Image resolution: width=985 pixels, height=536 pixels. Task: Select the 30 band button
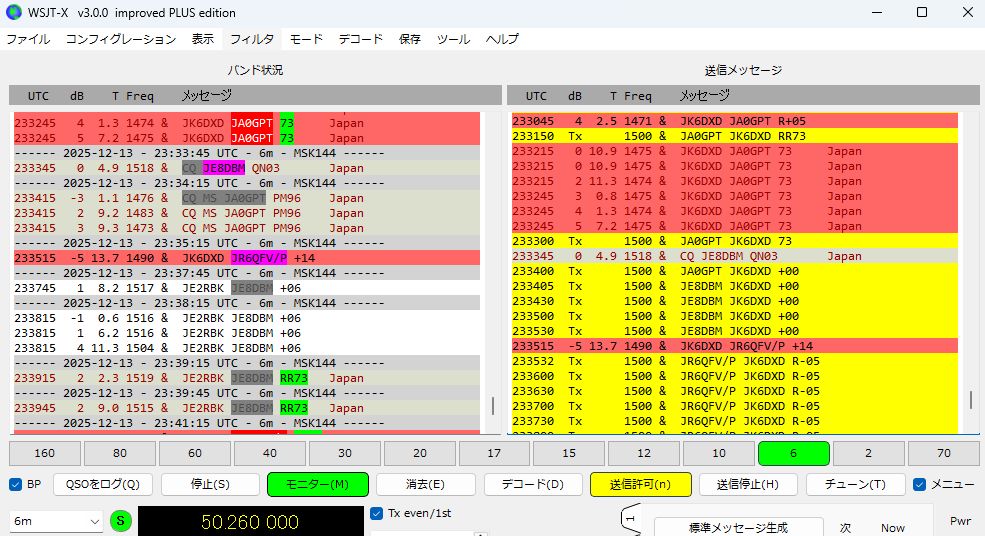(344, 453)
